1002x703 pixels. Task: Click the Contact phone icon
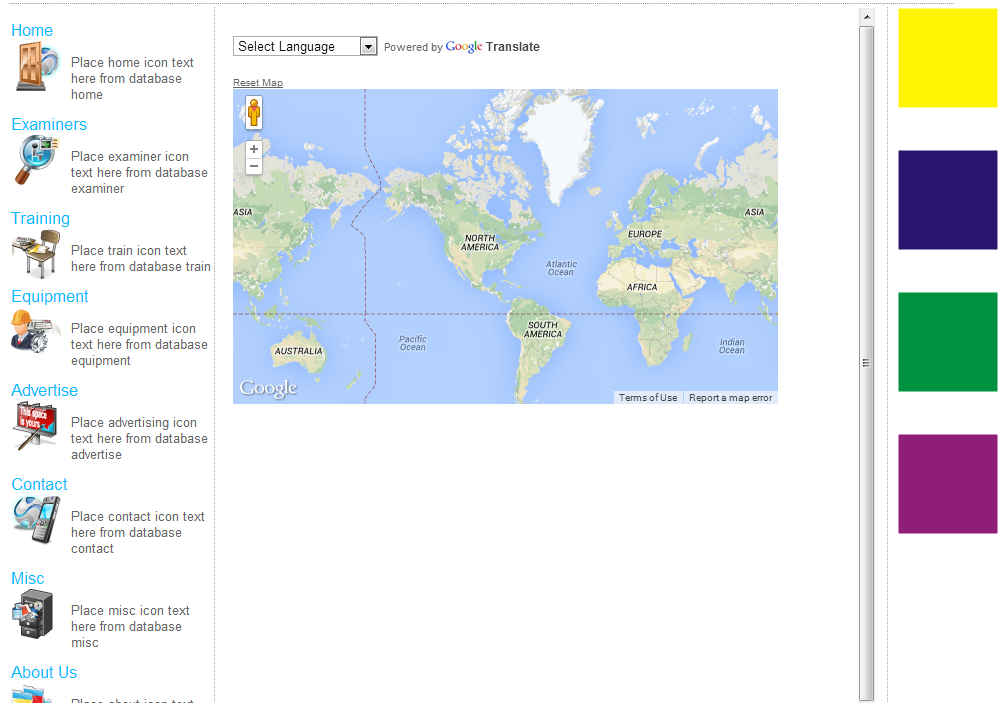click(37, 520)
